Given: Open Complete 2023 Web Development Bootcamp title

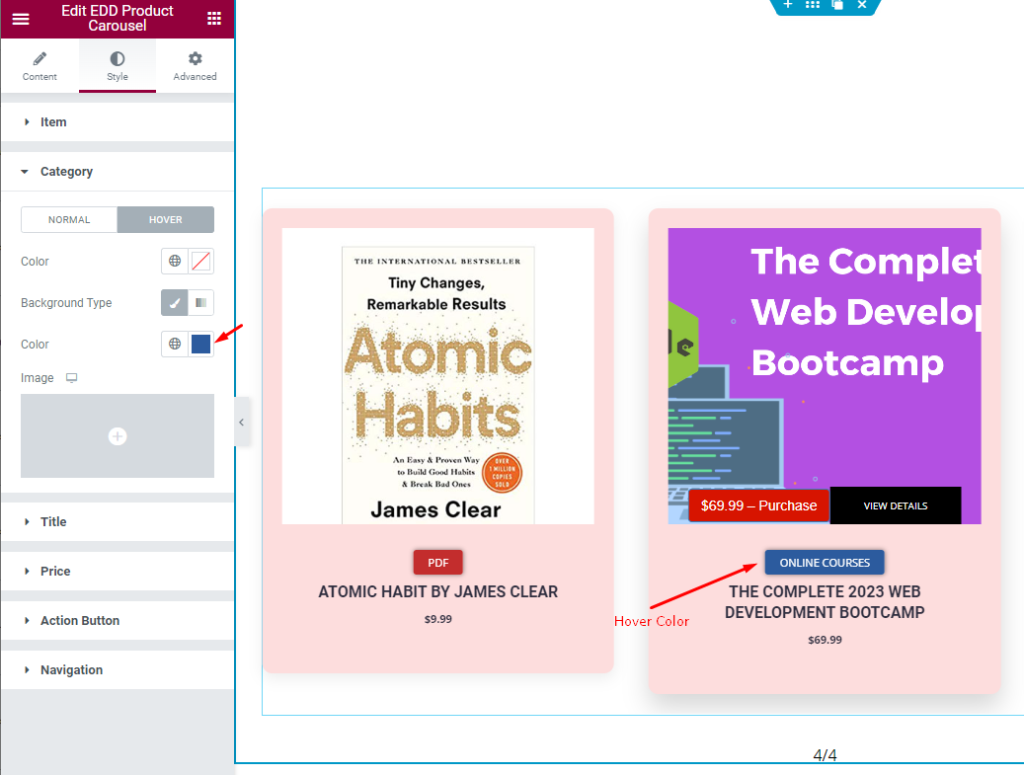Looking at the screenshot, I should pos(825,602).
